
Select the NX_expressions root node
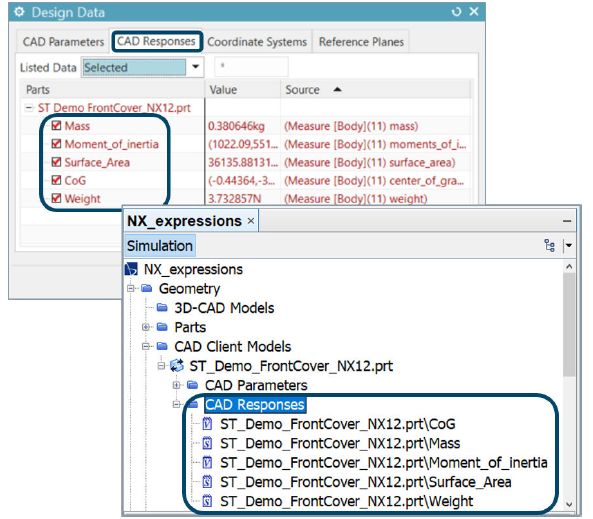[193, 269]
